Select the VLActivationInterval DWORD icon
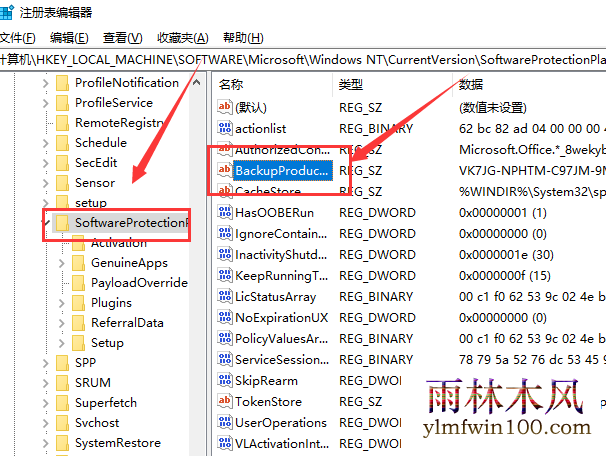This screenshot has width=606, height=456. 225,443
